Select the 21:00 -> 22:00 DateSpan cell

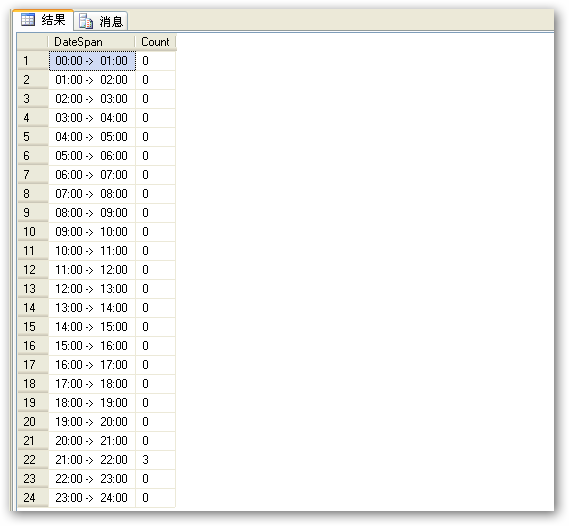coord(92,460)
